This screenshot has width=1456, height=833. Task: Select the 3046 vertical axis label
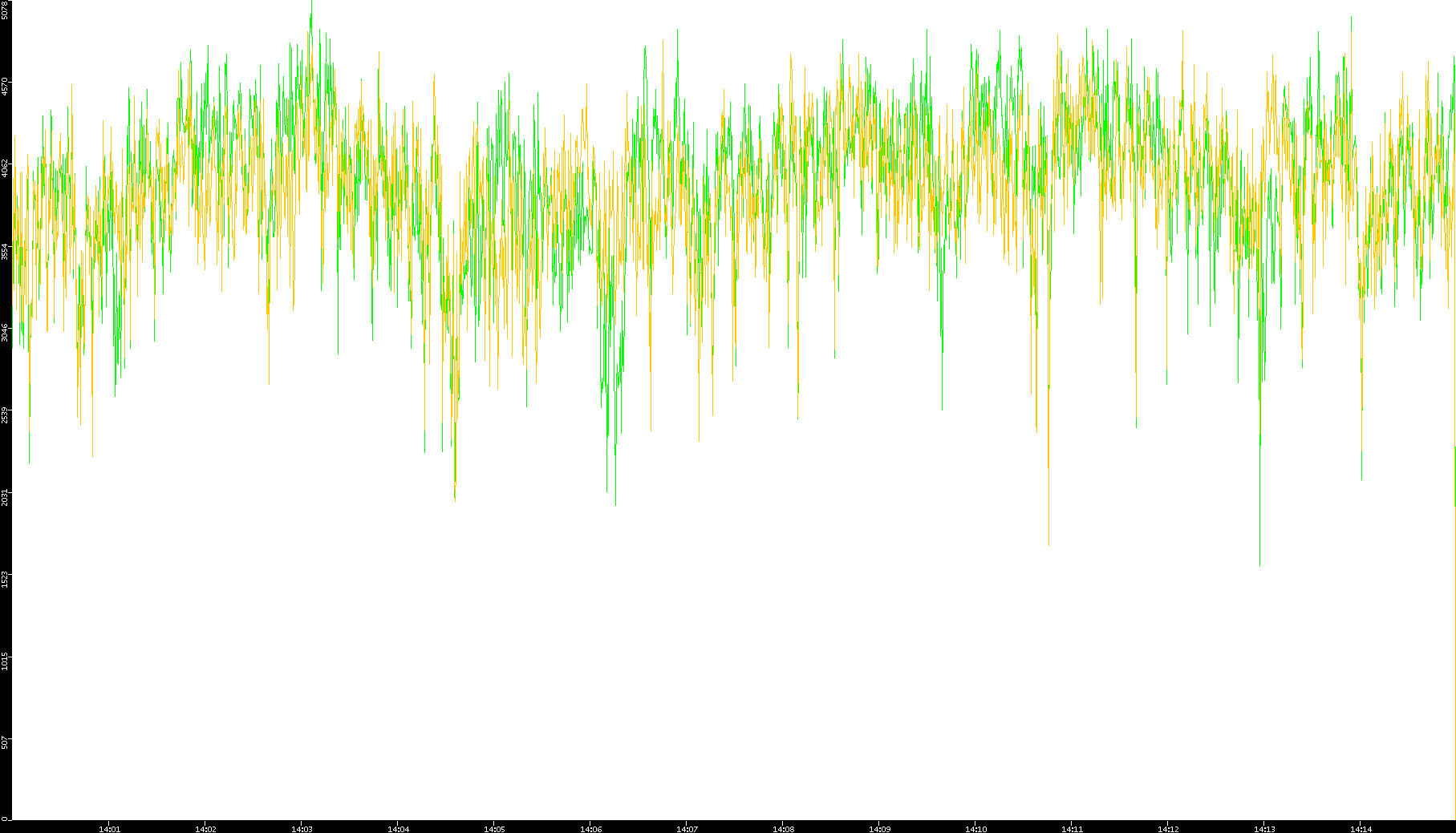point(5,332)
